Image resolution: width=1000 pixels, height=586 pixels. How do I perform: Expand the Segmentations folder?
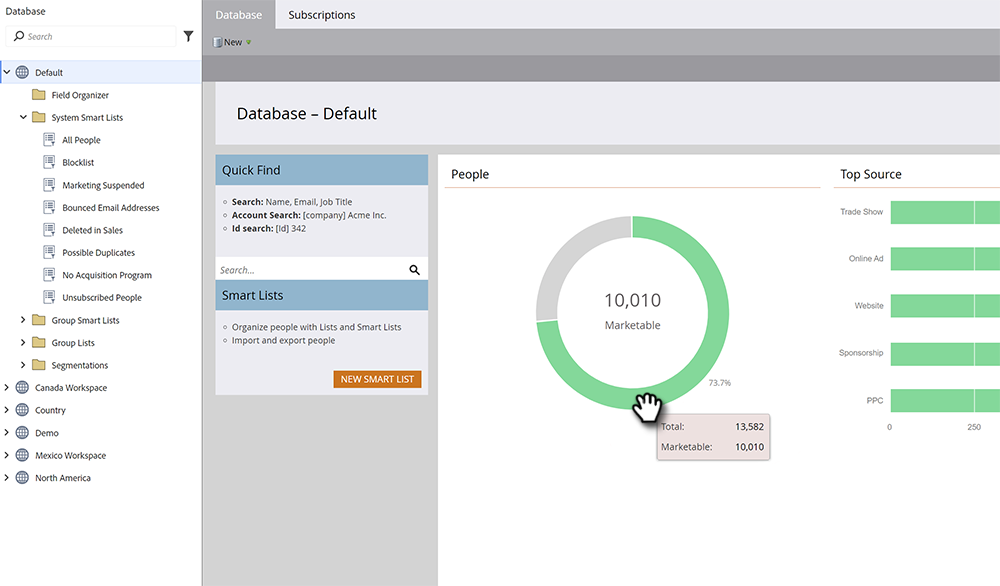23,365
